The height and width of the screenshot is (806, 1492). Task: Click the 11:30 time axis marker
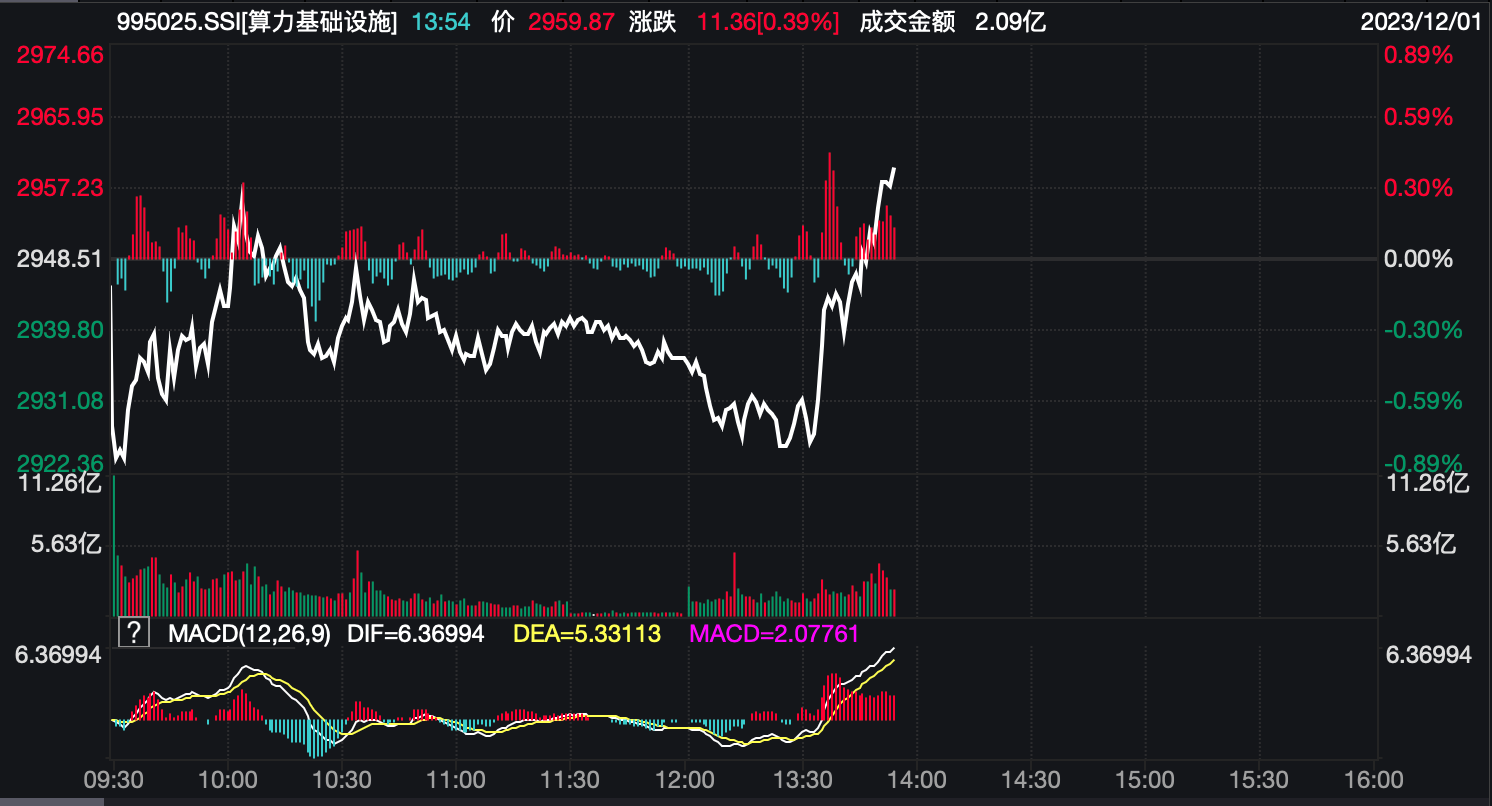tap(571, 779)
